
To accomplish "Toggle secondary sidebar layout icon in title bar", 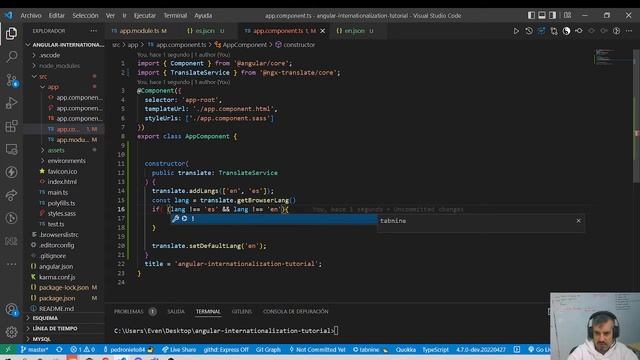I will click(552, 16).
